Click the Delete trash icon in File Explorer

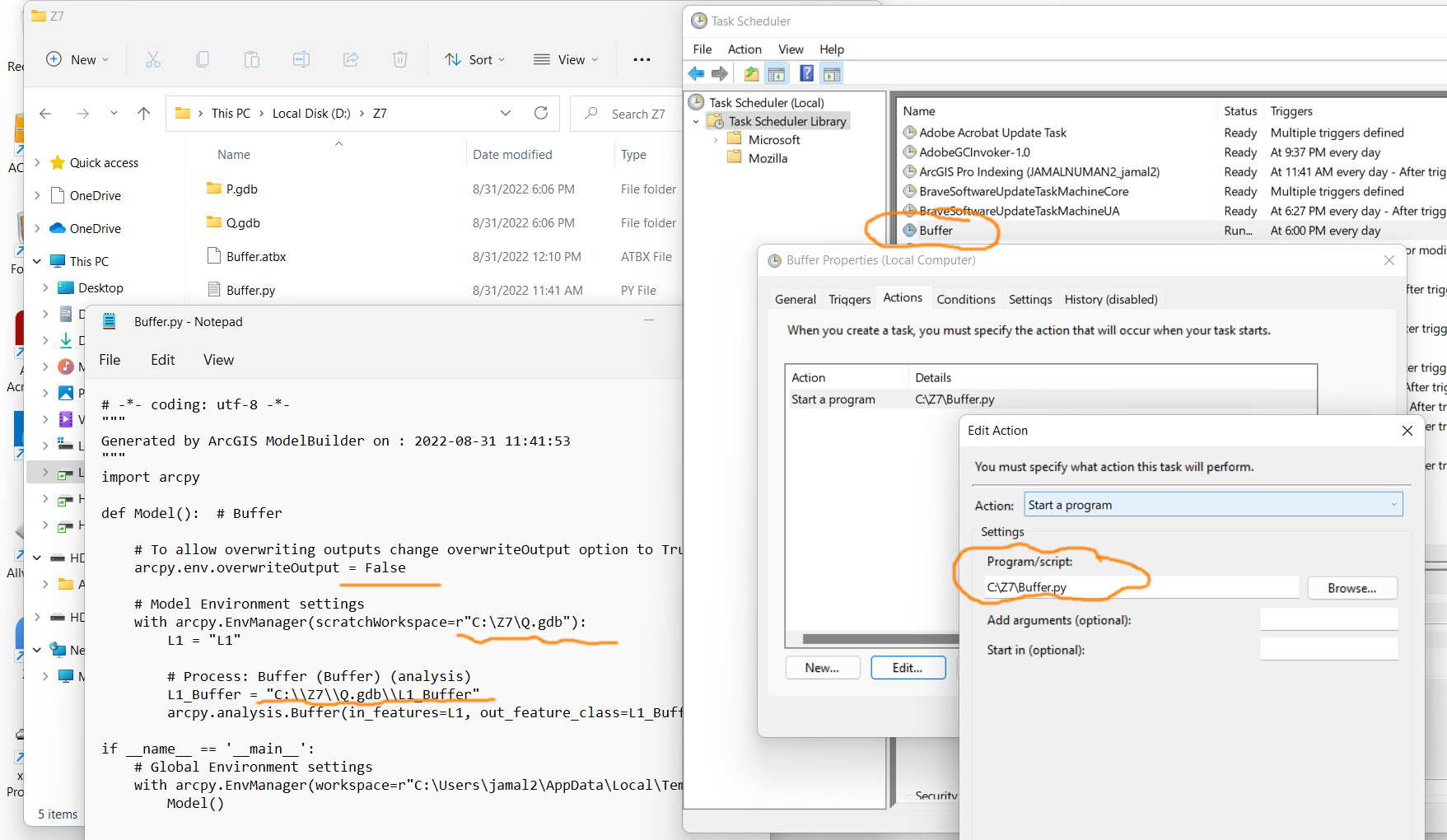(400, 59)
